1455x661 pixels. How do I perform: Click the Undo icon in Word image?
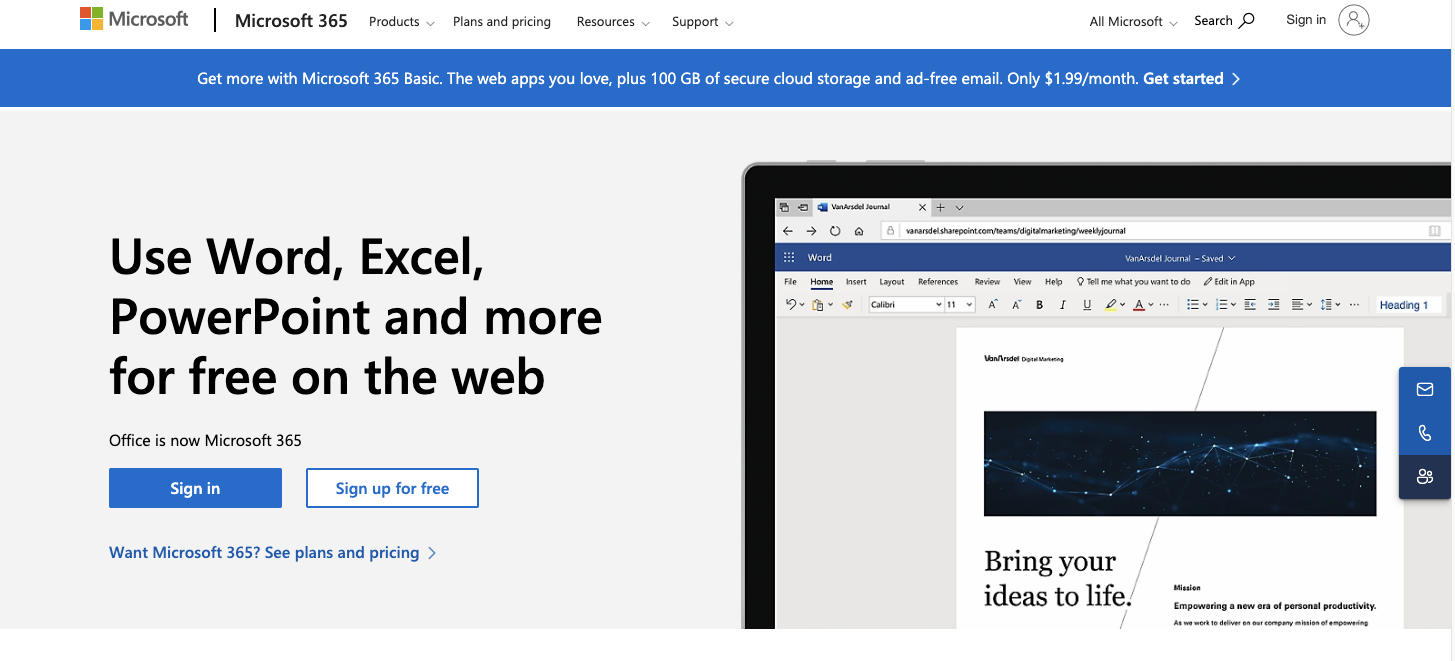point(791,304)
